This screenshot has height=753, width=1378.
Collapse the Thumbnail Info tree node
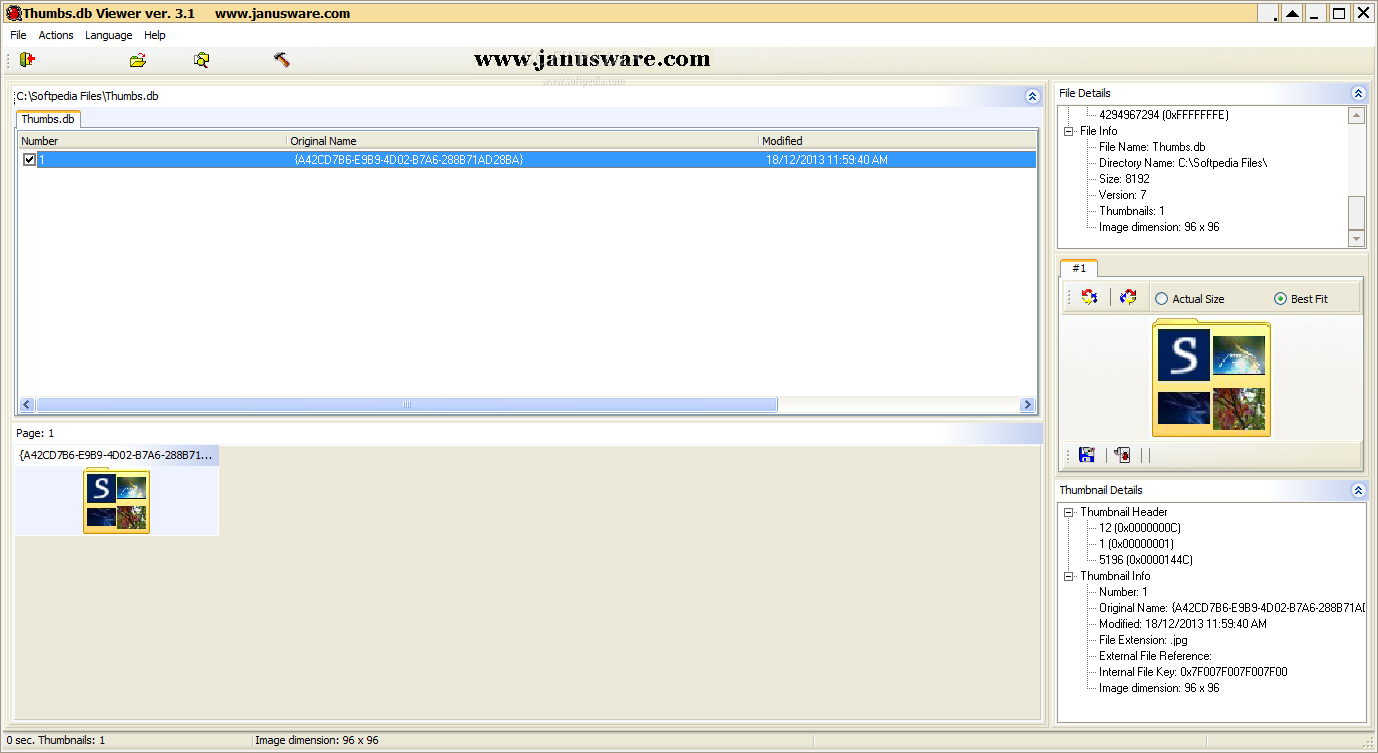(1068, 576)
